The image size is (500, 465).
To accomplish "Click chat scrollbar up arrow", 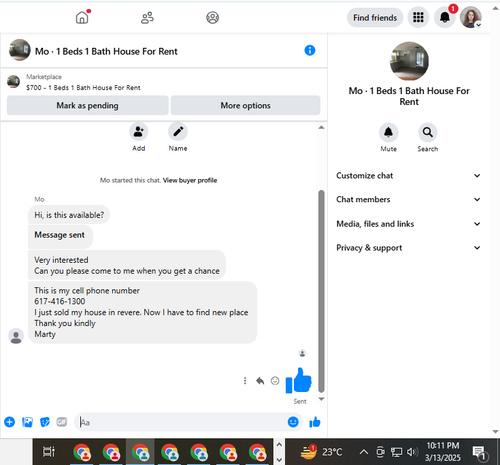I will click(x=321, y=127).
